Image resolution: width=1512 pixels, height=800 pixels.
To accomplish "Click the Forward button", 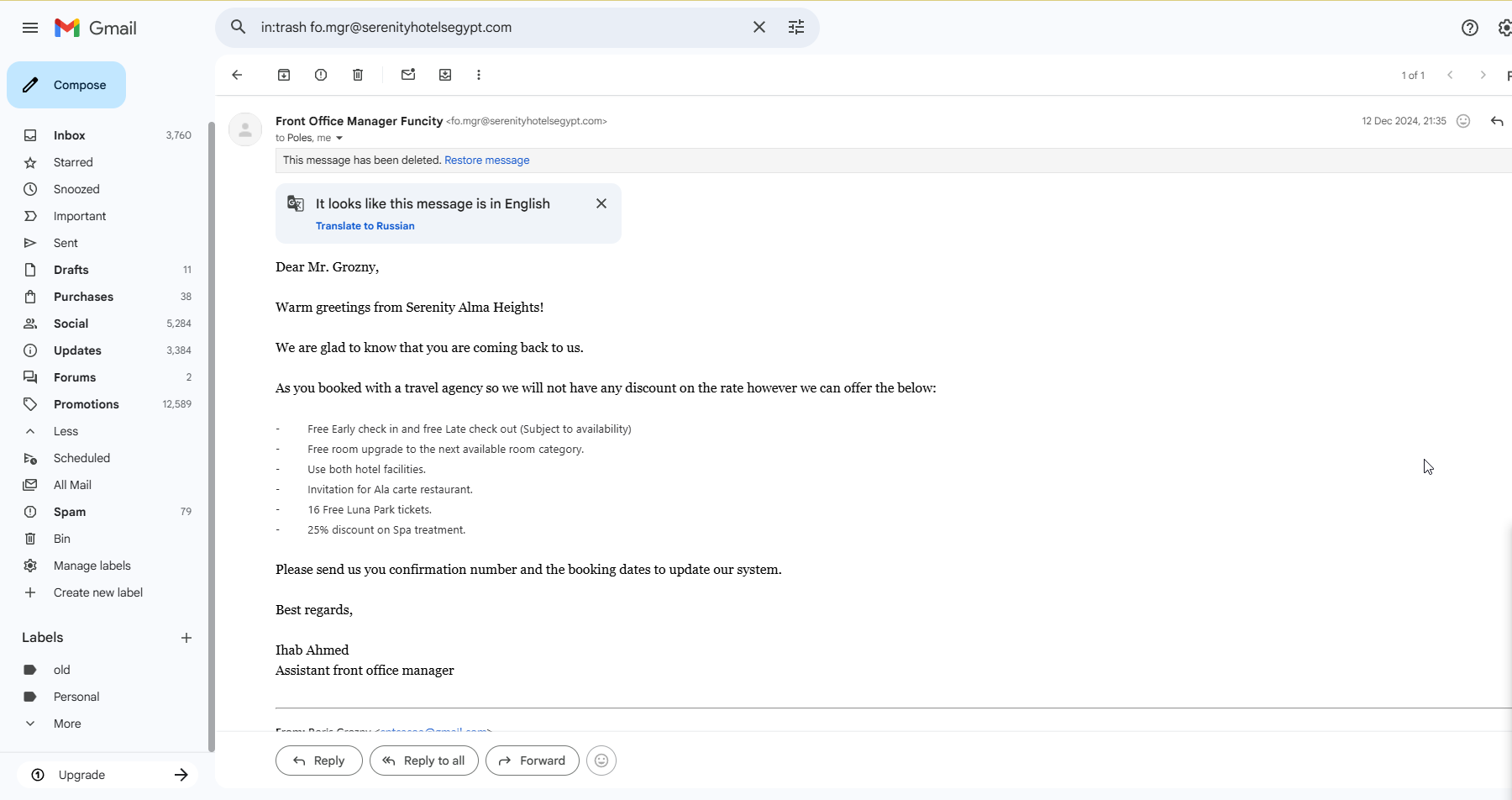I will point(533,761).
